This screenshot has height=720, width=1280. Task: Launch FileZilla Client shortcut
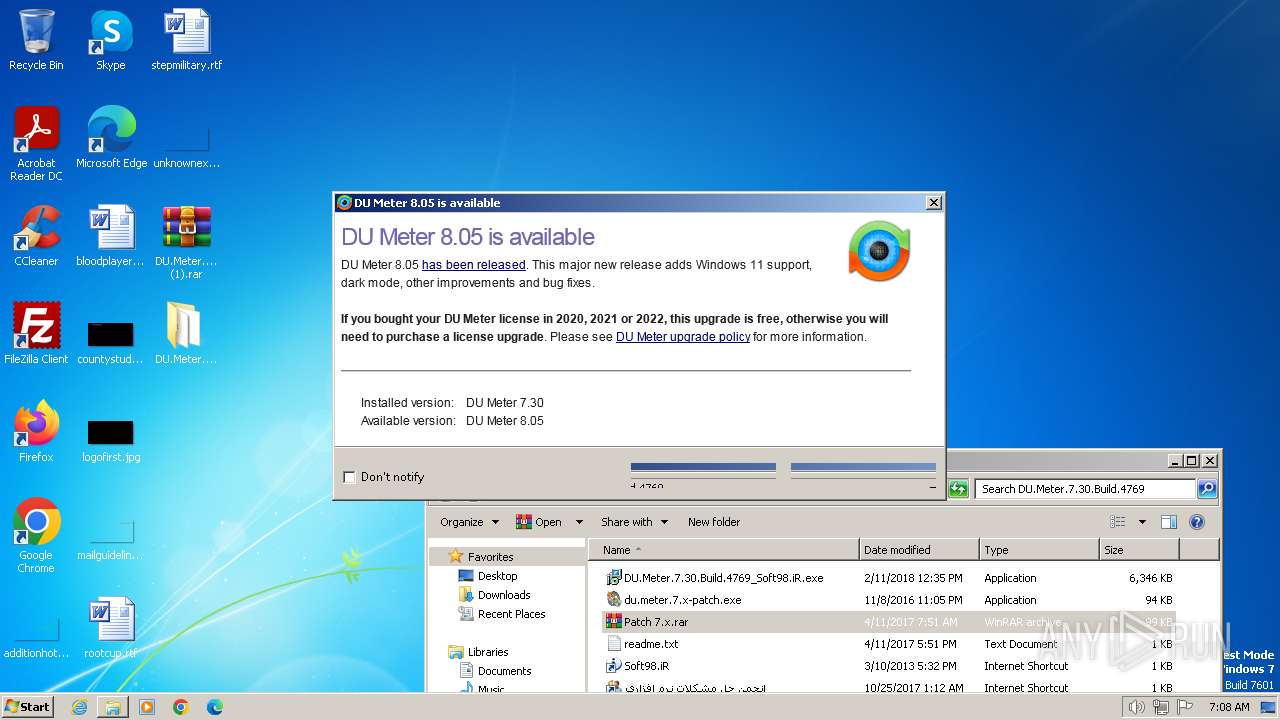(36, 334)
